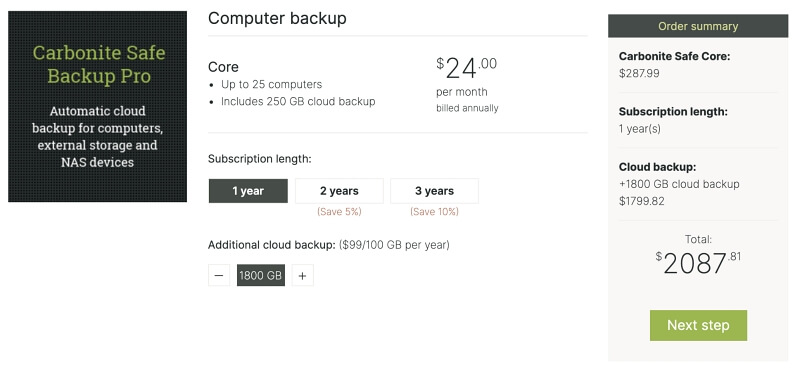Proceed with the Next step button
Viewport: 800px width, 372px height.
[x=698, y=325]
